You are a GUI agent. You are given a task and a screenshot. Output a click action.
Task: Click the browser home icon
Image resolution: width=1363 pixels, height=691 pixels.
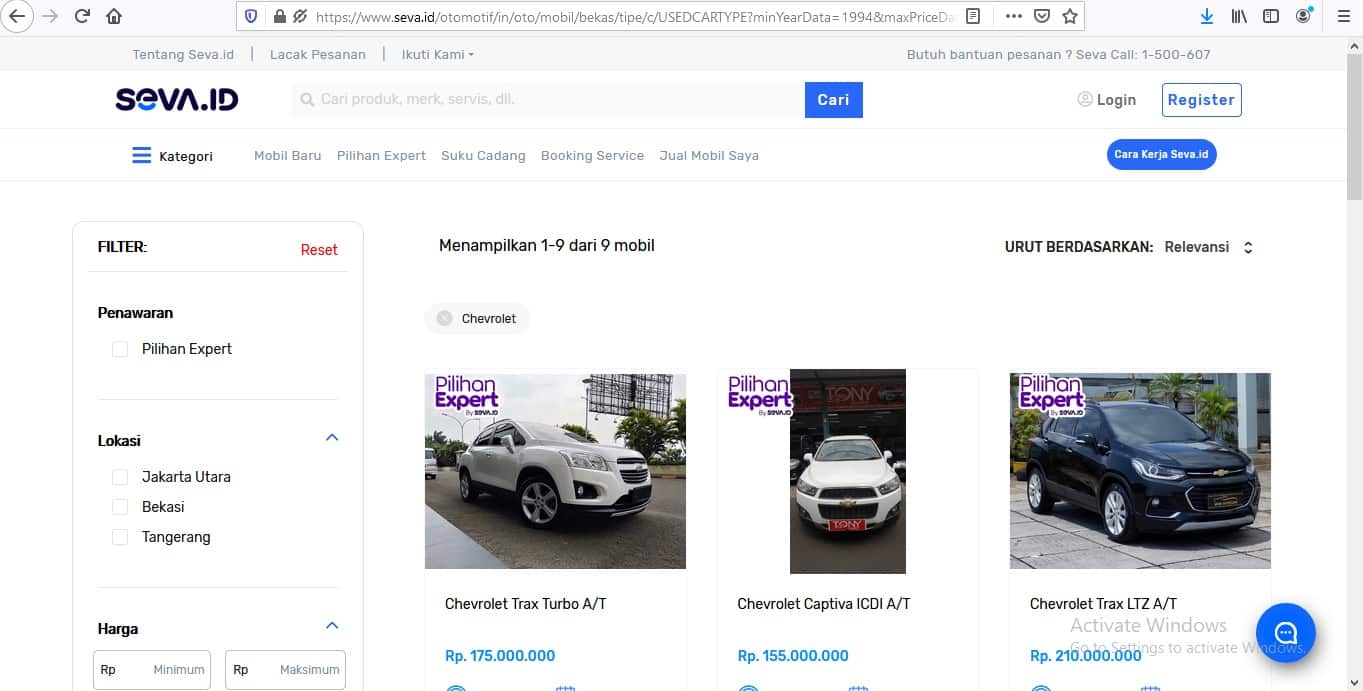pyautogui.click(x=114, y=16)
